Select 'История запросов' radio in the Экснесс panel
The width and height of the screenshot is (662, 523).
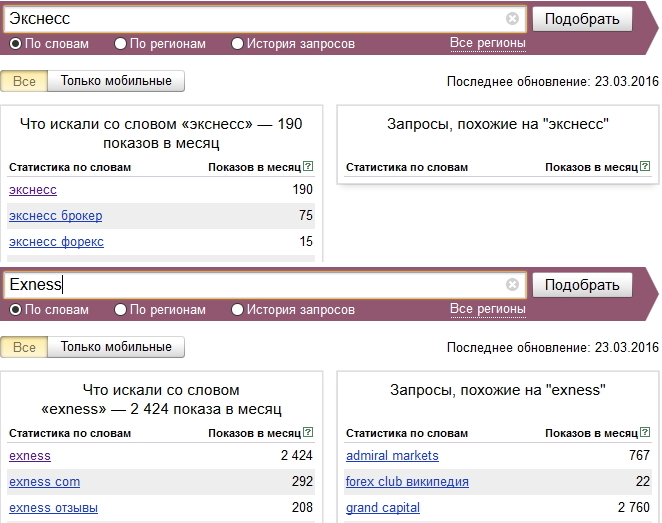pyautogui.click(x=237, y=43)
